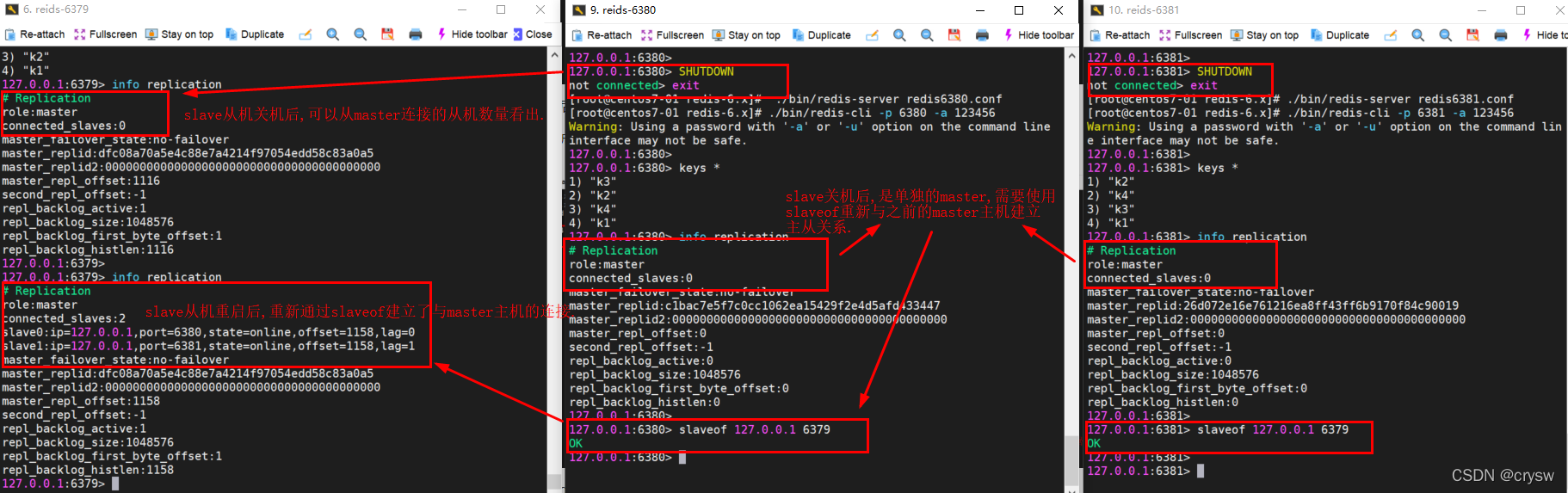The height and width of the screenshot is (493, 1568).
Task: Click scrollbar up arrow in reids-6380 window
Action: tap(1071, 55)
